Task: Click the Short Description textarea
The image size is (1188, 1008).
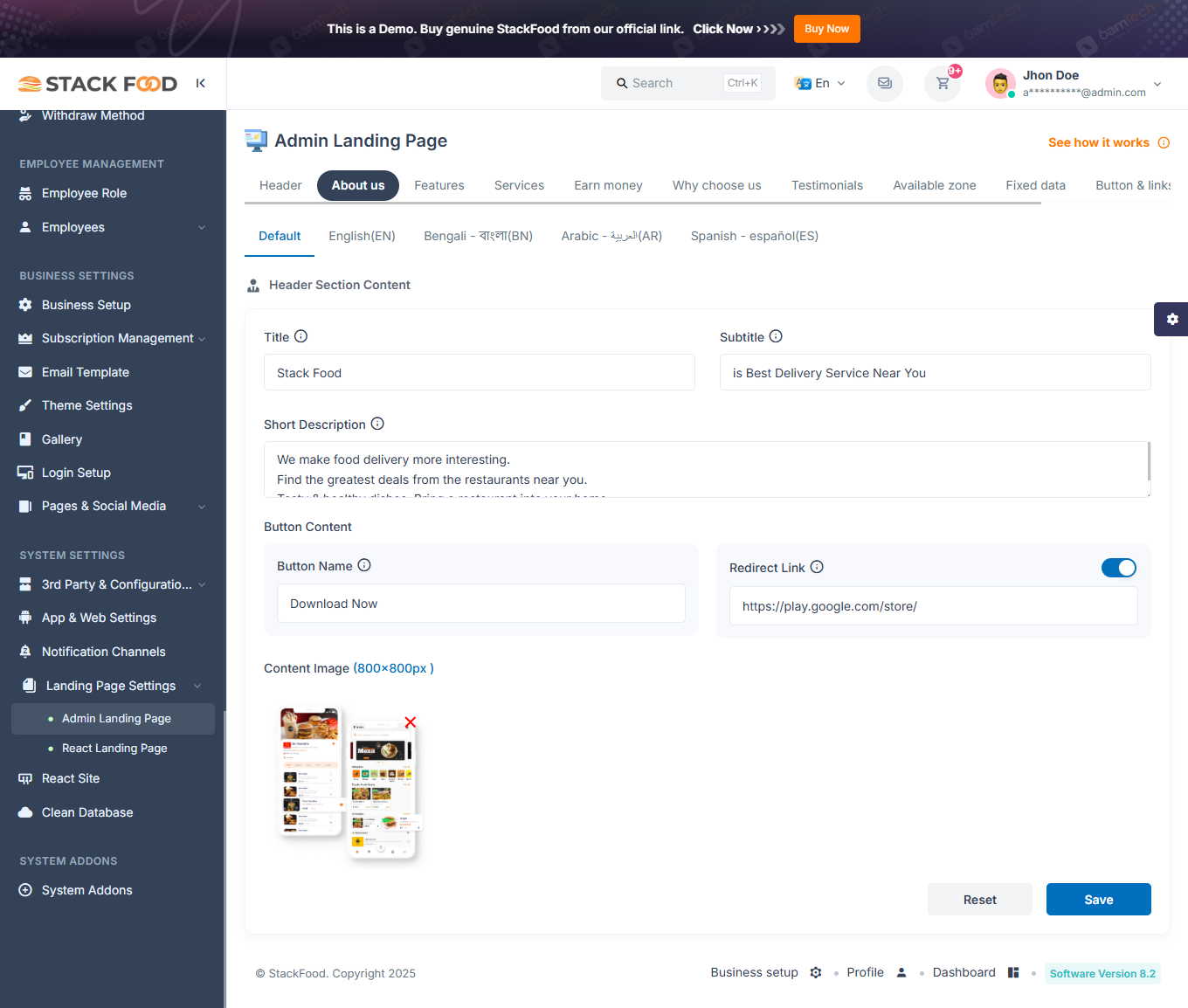Action: 707,469
